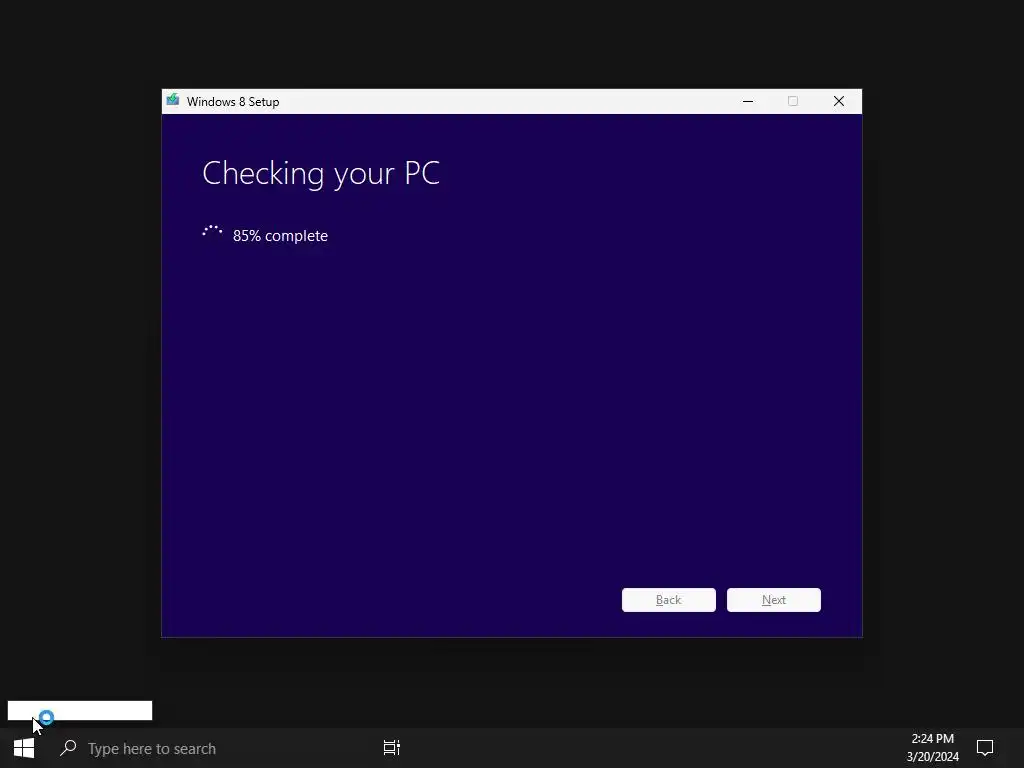Click the Windows 8 Setup title icon
This screenshot has width=1024, height=768.
(x=172, y=101)
